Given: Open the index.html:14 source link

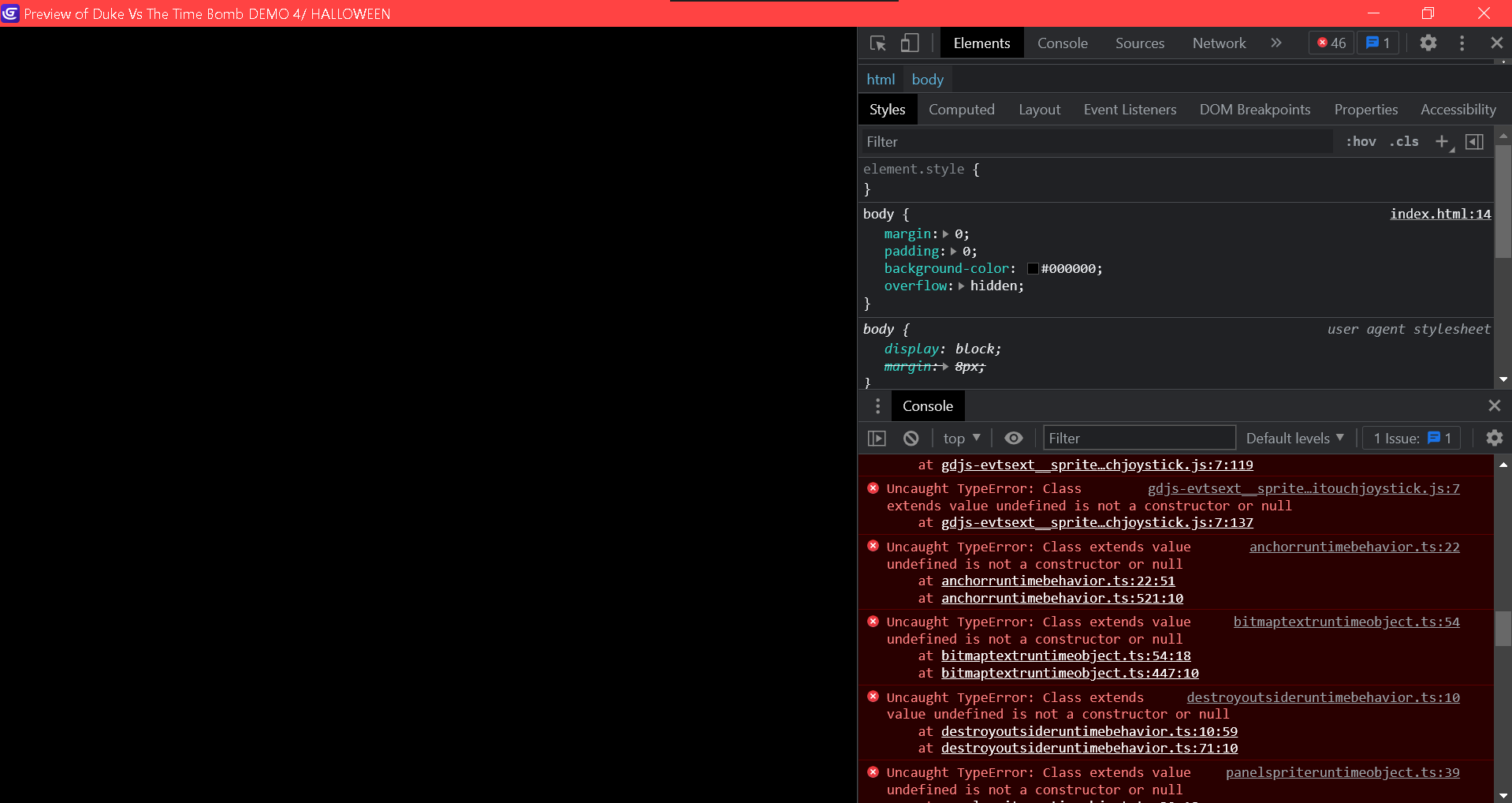Looking at the screenshot, I should coord(1439,214).
